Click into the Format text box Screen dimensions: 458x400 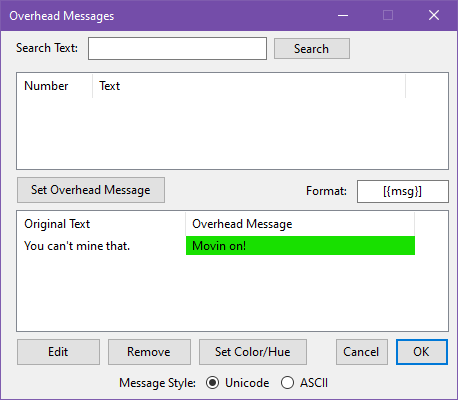(403, 191)
